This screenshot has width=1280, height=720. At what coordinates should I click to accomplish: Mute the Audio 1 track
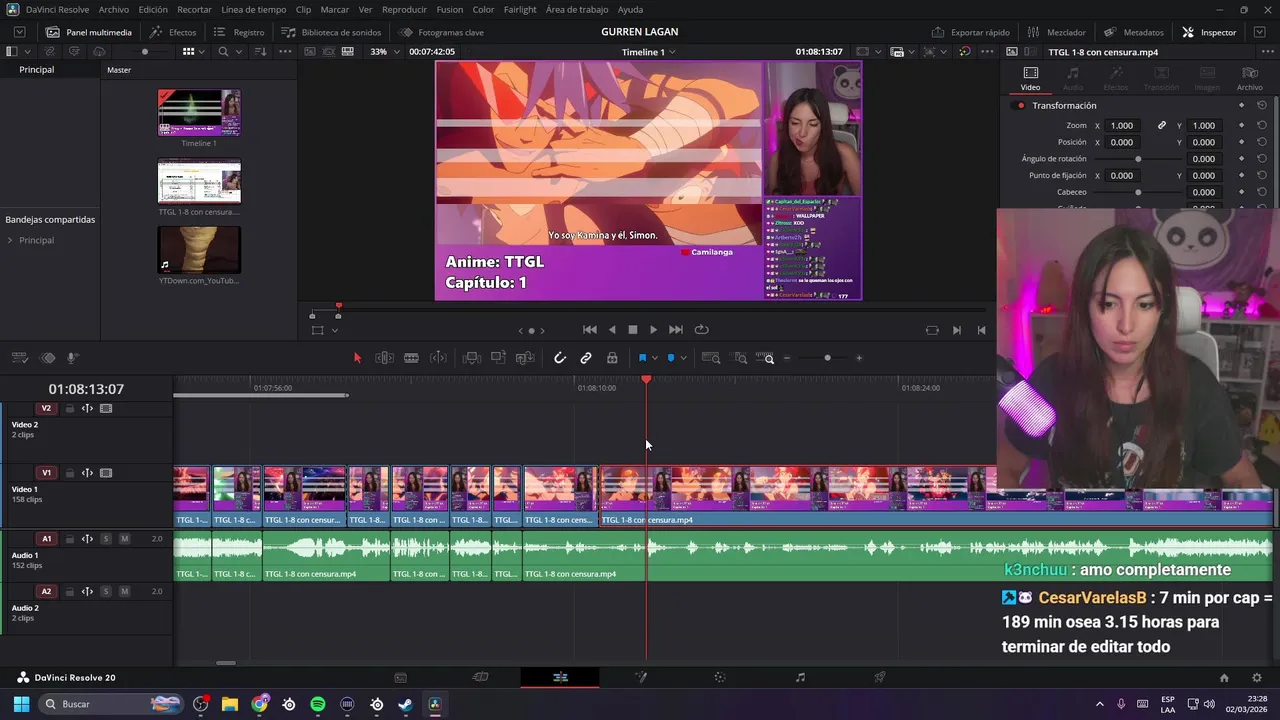124,539
